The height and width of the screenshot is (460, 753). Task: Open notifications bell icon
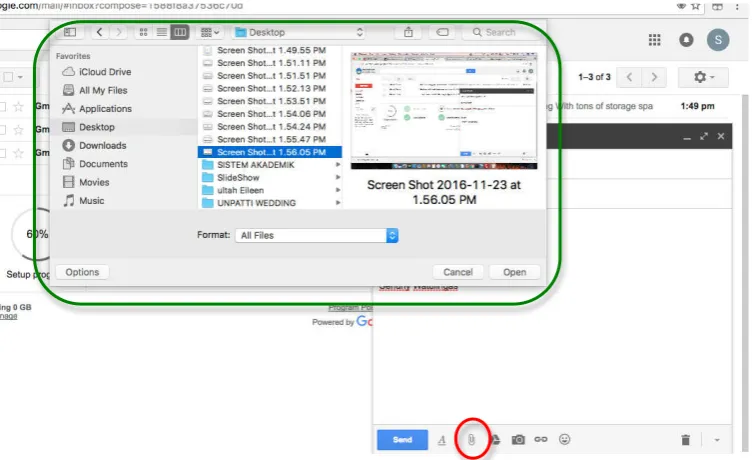point(686,40)
